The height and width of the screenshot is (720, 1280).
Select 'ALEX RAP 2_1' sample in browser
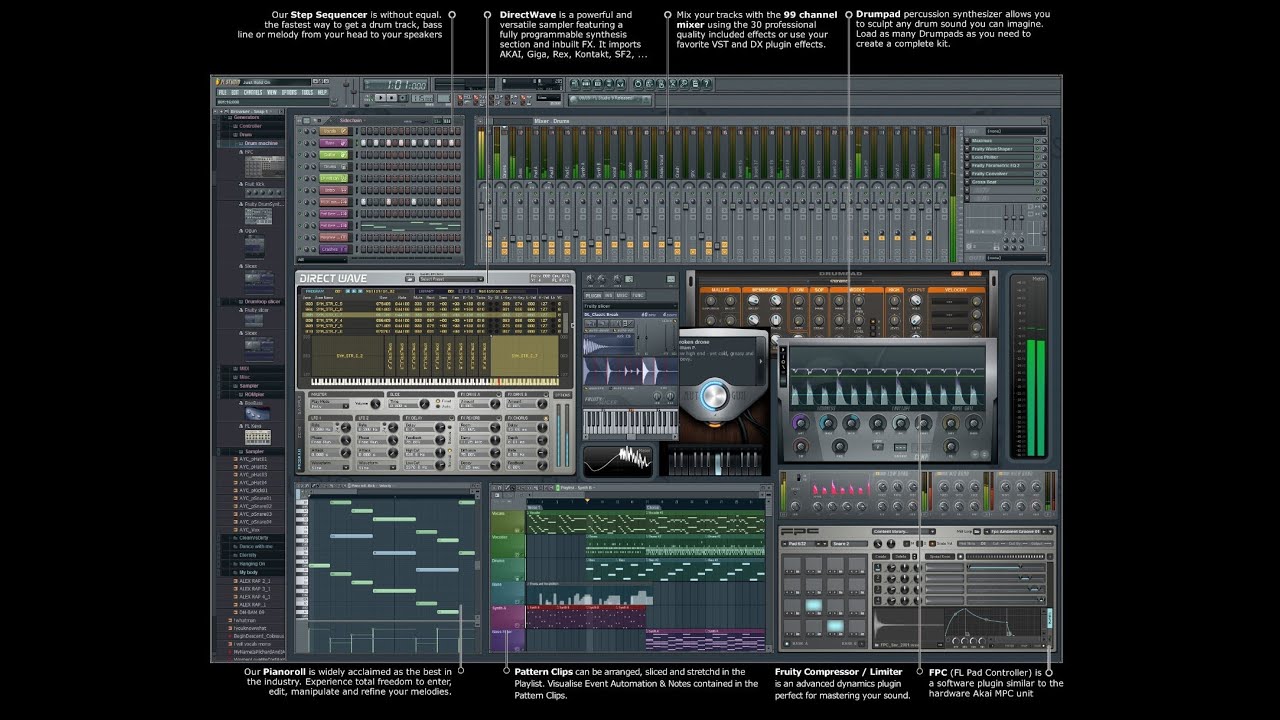[254, 581]
